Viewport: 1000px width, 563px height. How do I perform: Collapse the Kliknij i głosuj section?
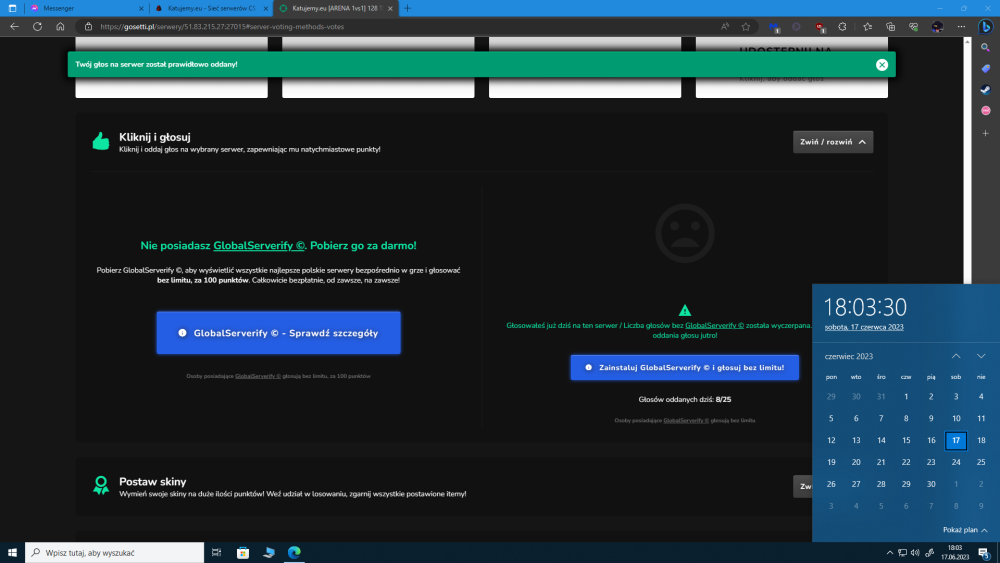(x=832, y=142)
